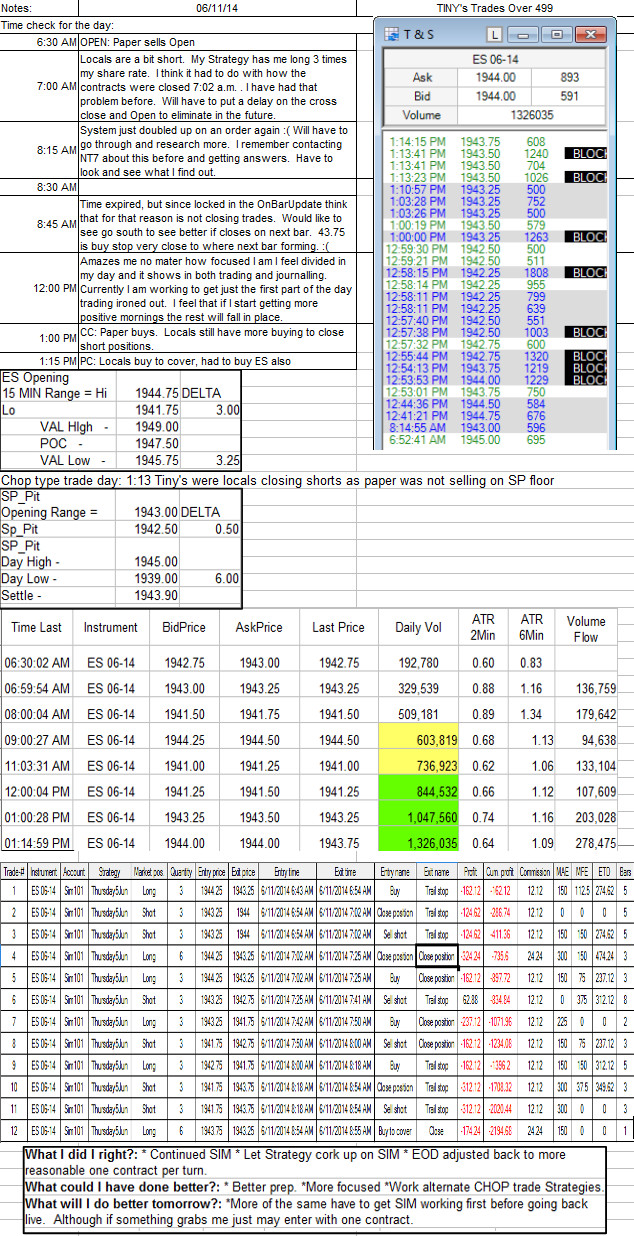Select the What will I do better tomorrow? line
The image size is (634, 1236).
315,1212
